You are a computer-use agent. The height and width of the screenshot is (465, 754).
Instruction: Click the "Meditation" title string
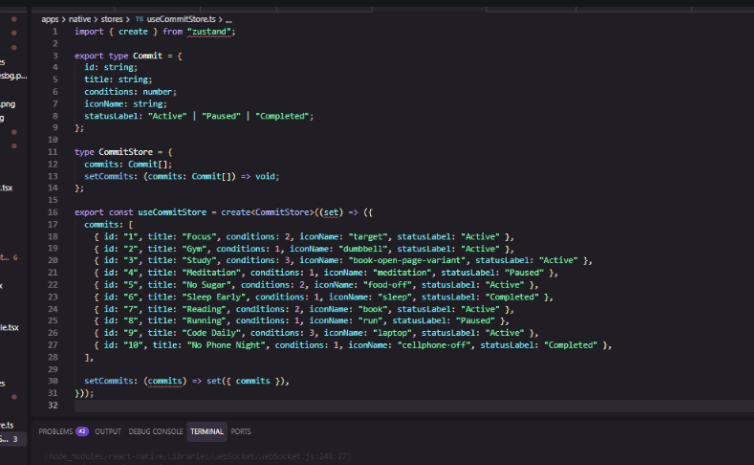211,273
